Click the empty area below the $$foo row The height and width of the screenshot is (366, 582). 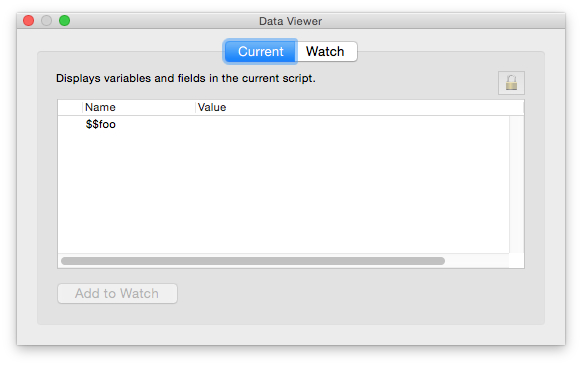[284, 193]
